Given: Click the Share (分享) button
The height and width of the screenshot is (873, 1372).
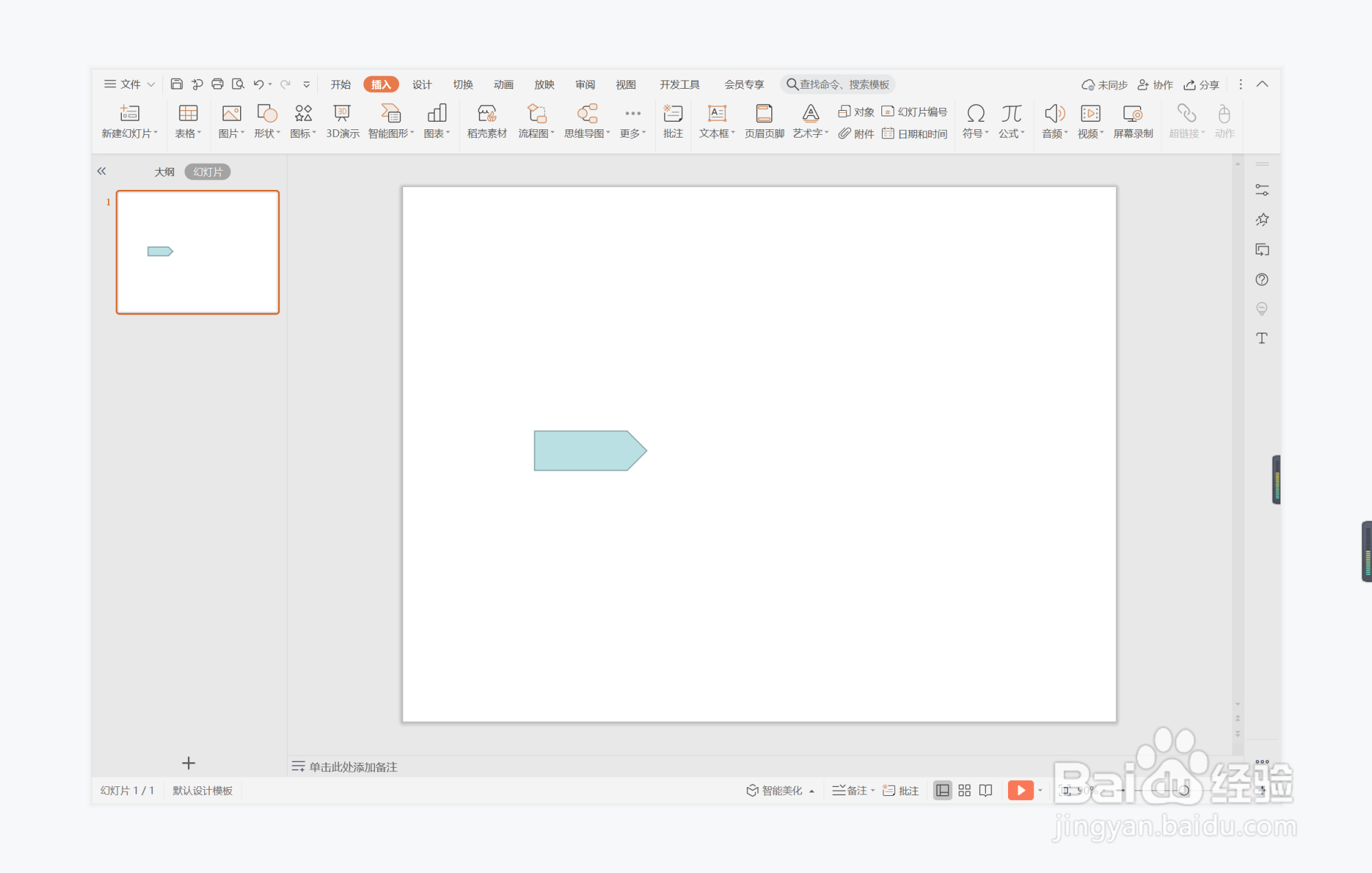Looking at the screenshot, I should [x=1201, y=84].
